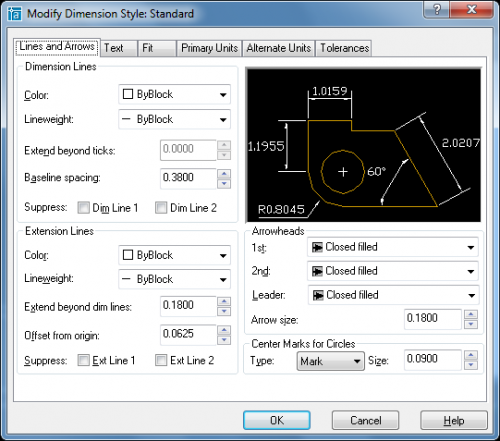
Task: Click the question mark help icon in title bar
Action: [437, 9]
